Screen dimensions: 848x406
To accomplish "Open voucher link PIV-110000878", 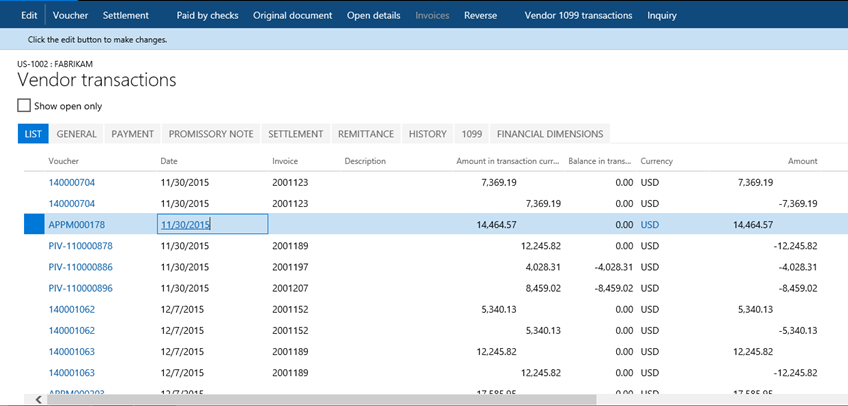I will [x=80, y=246].
